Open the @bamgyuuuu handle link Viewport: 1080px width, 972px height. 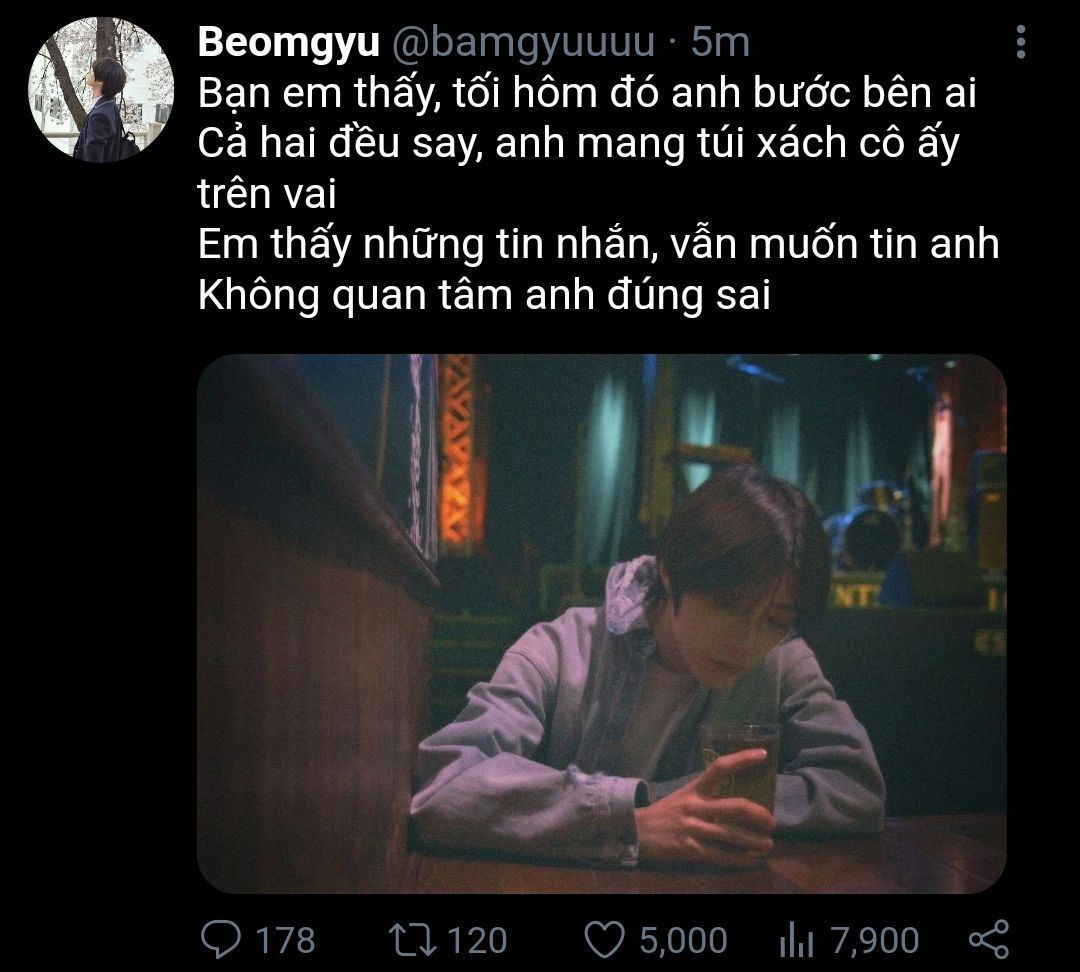pyautogui.click(x=523, y=42)
